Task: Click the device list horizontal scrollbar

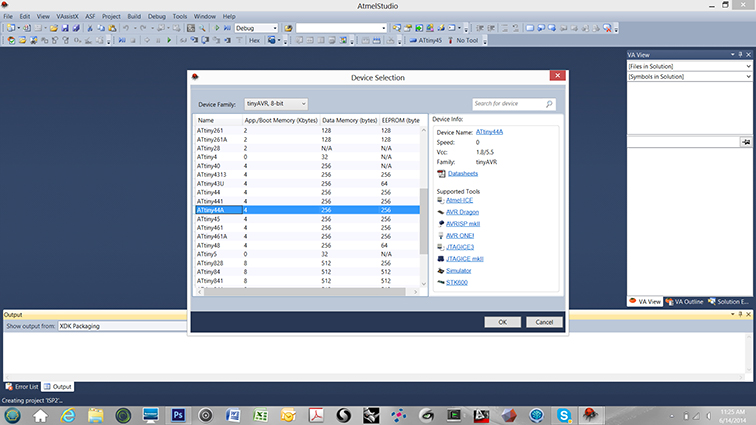Action: tap(304, 292)
